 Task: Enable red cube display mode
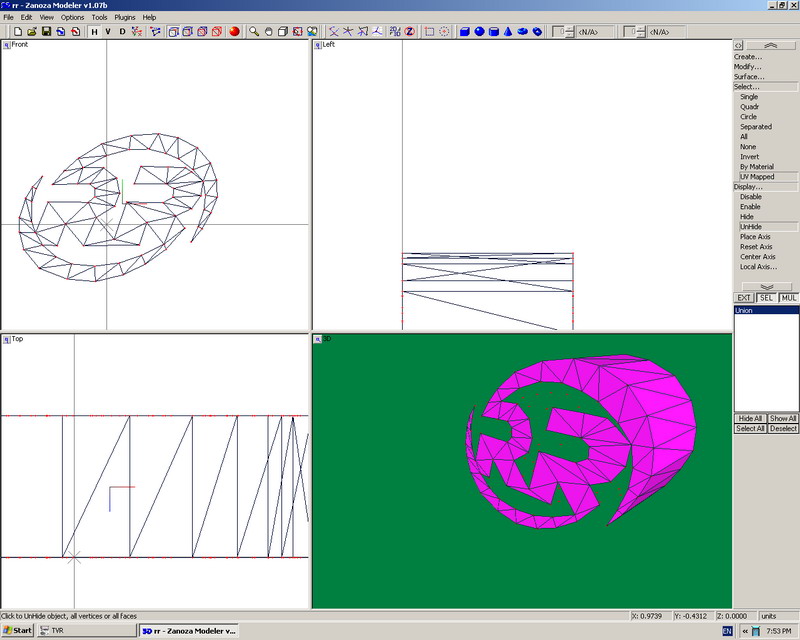coord(217,32)
